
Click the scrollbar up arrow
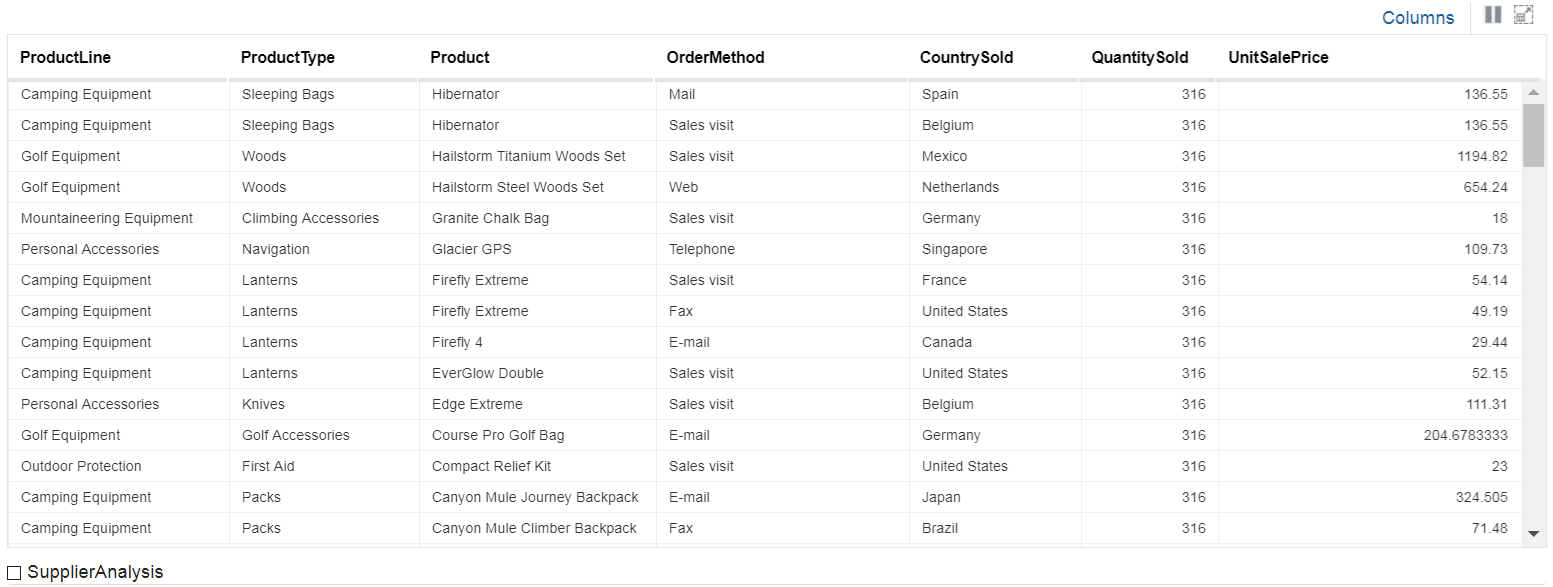(x=1533, y=92)
